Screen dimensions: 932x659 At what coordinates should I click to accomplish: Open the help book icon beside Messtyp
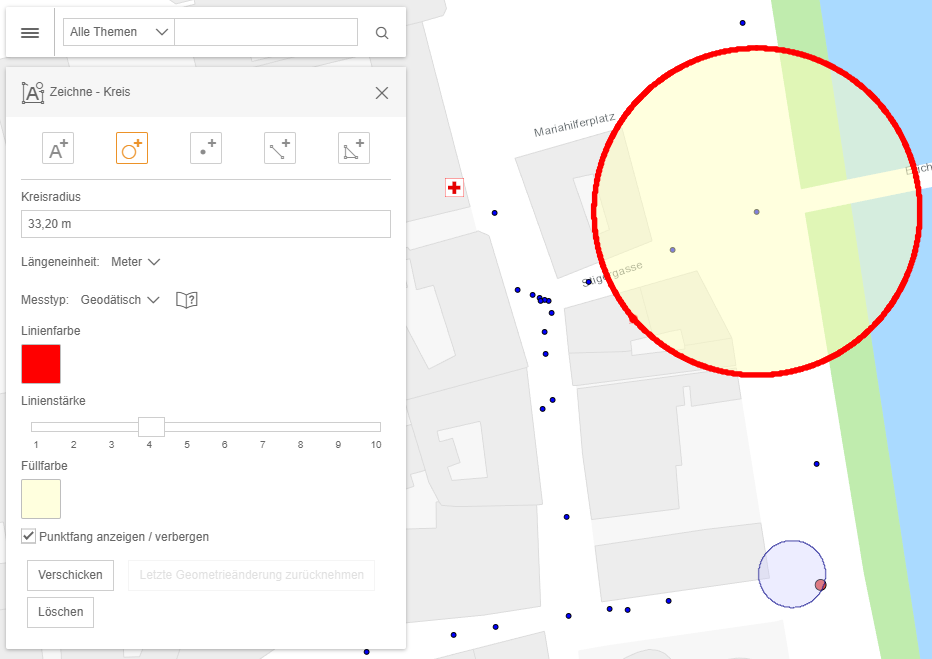click(x=187, y=299)
